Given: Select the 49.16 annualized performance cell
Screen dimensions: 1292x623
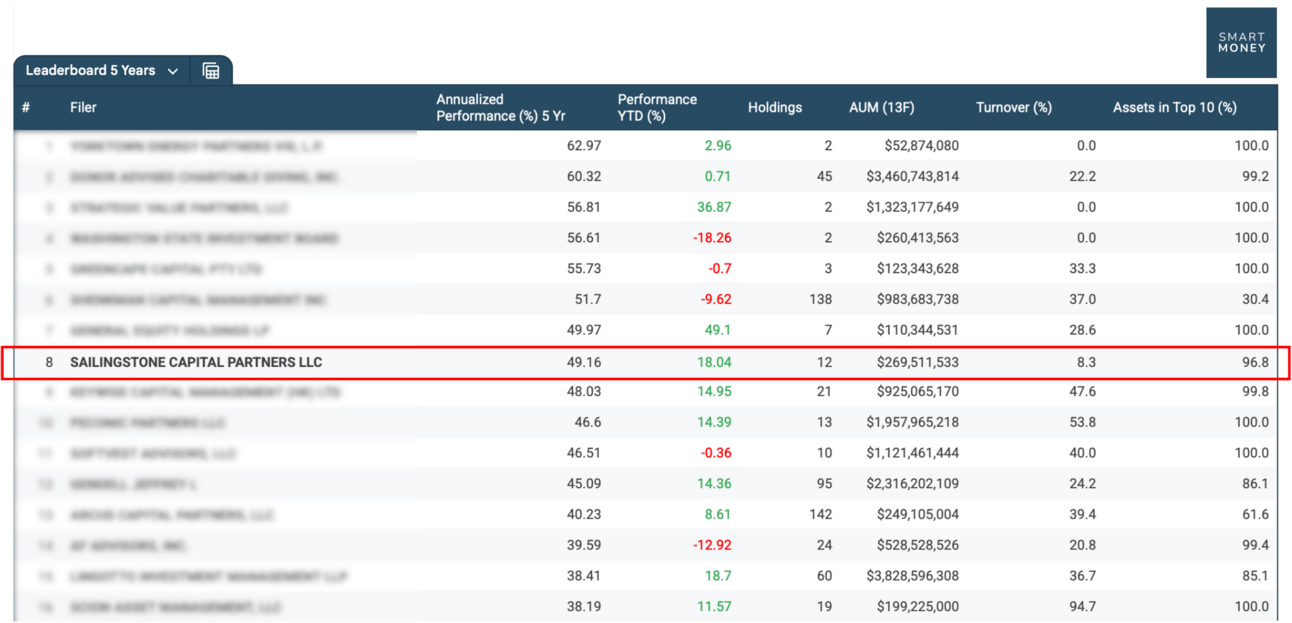Looking at the screenshot, I should coord(584,362).
